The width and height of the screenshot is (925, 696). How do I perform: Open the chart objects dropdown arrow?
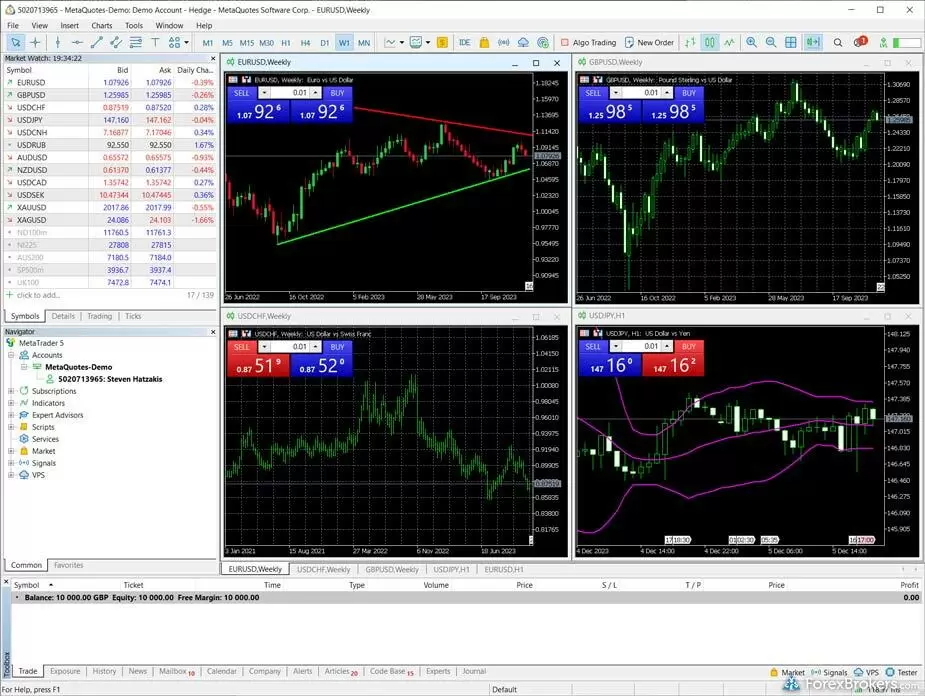pyautogui.click(x=185, y=42)
